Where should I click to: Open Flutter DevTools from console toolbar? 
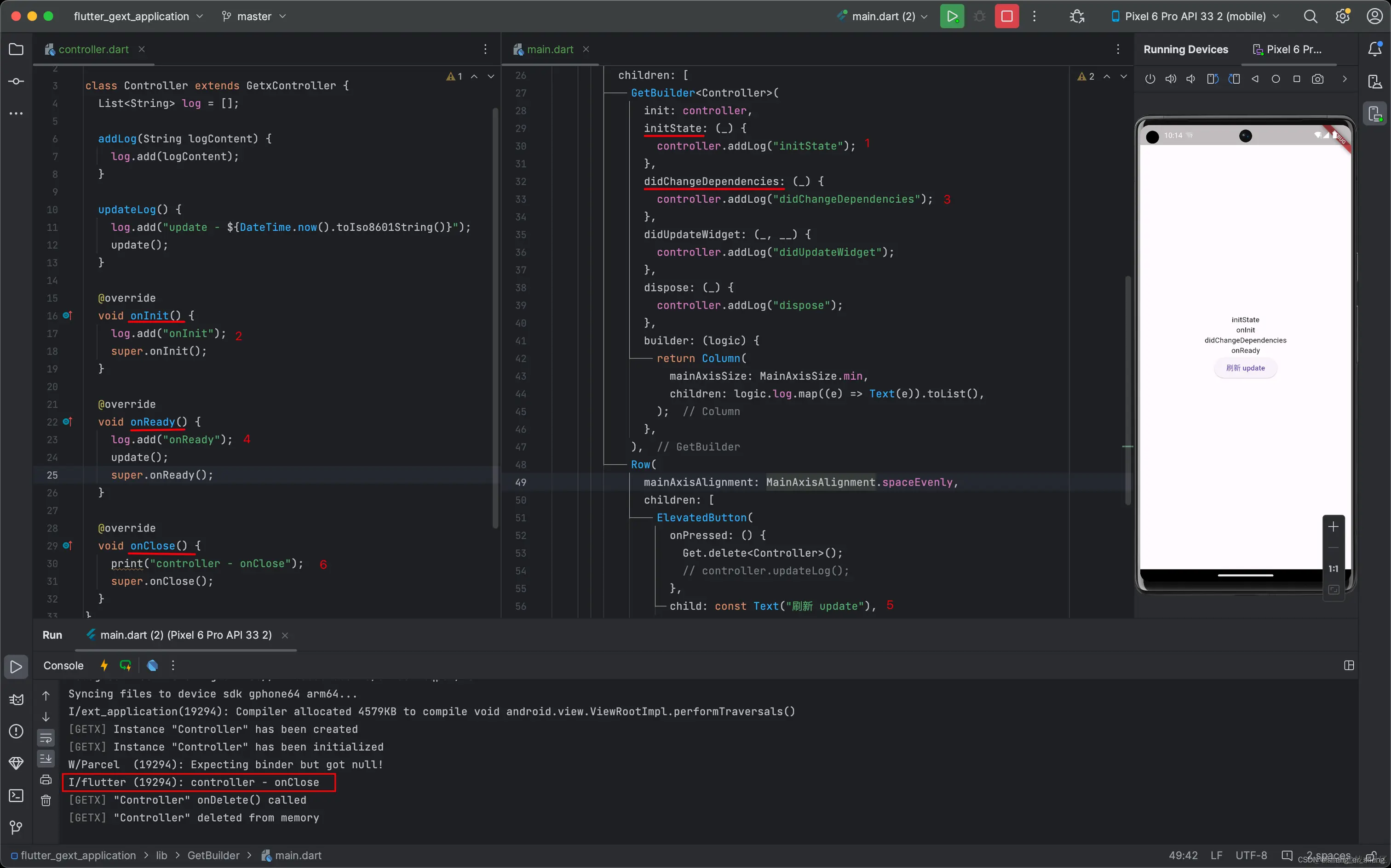click(152, 665)
